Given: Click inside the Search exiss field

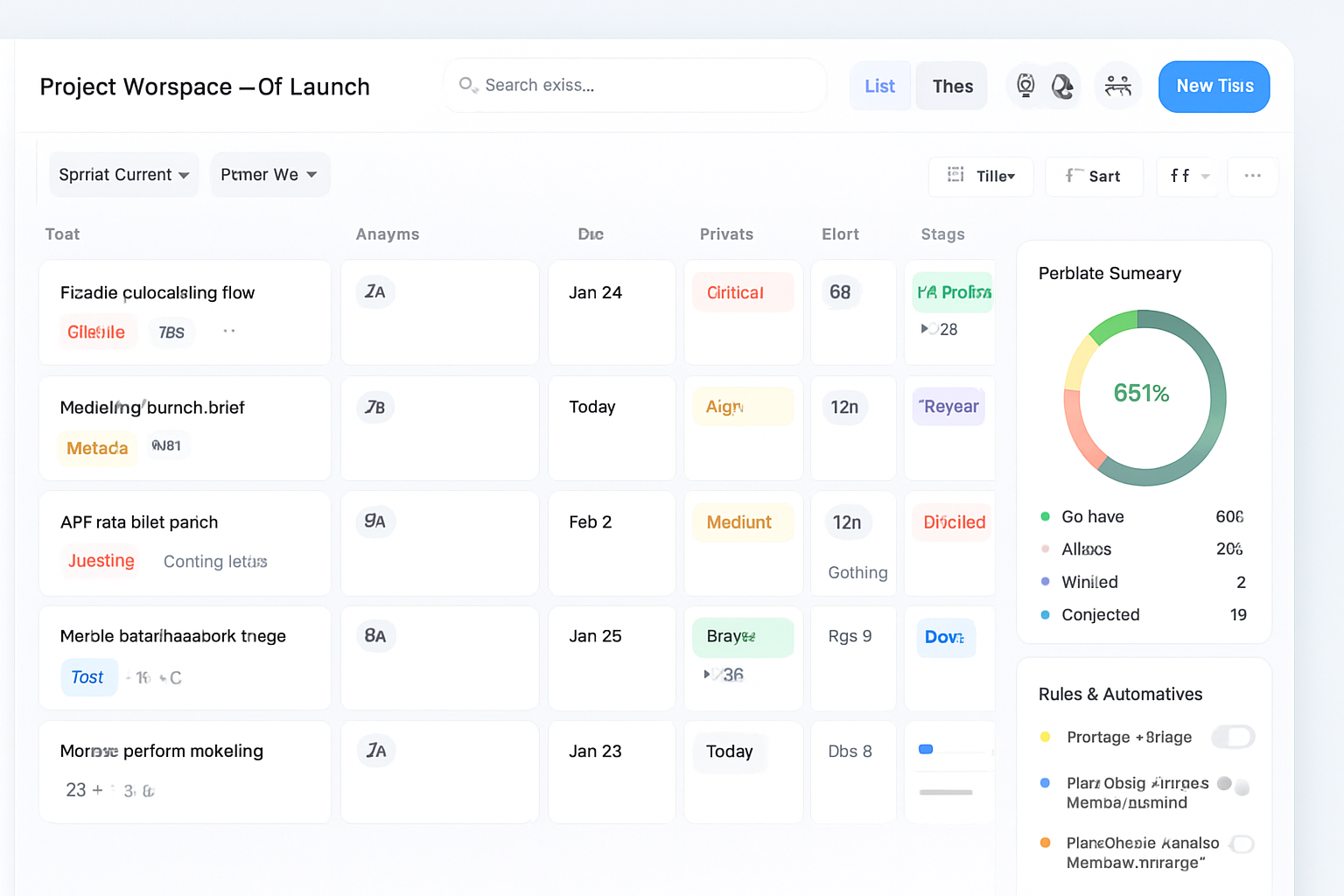Looking at the screenshot, I should (634, 85).
